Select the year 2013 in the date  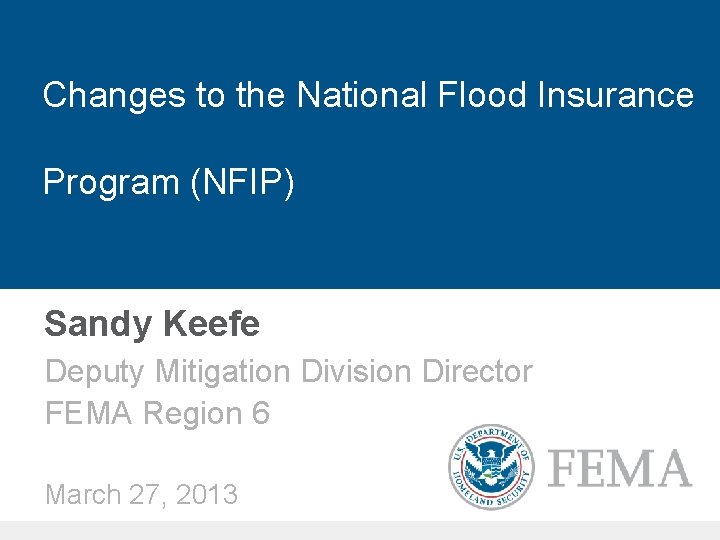(x=207, y=494)
